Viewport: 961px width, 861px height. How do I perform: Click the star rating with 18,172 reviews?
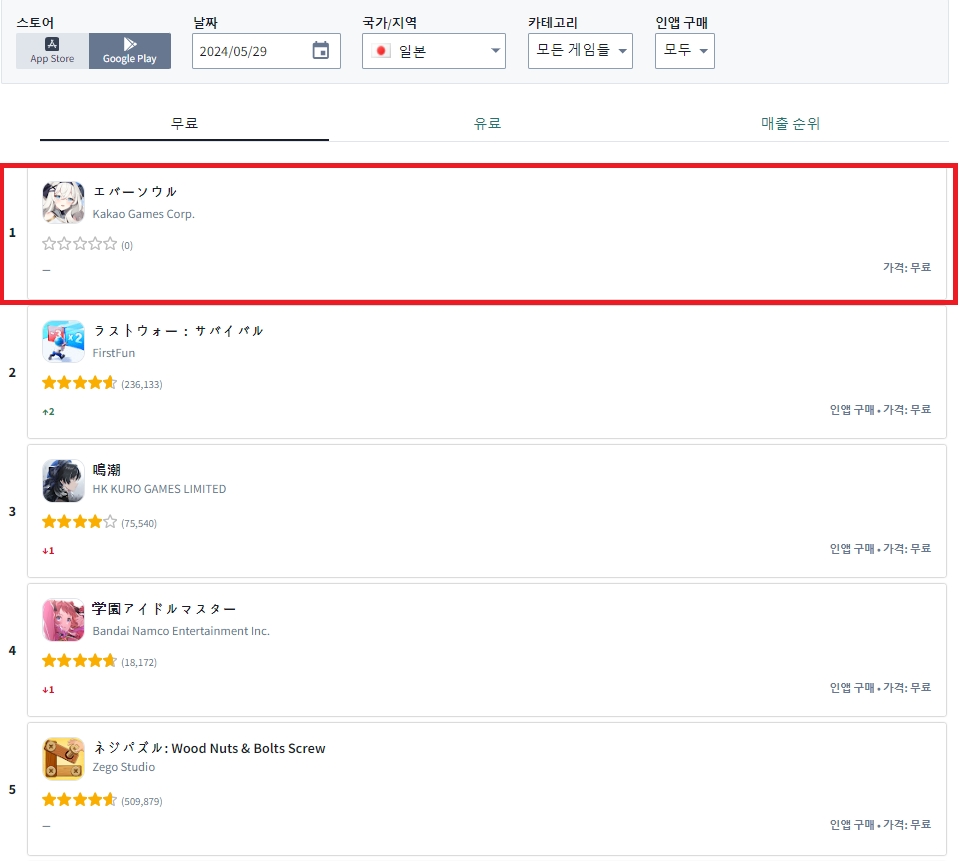[80, 661]
